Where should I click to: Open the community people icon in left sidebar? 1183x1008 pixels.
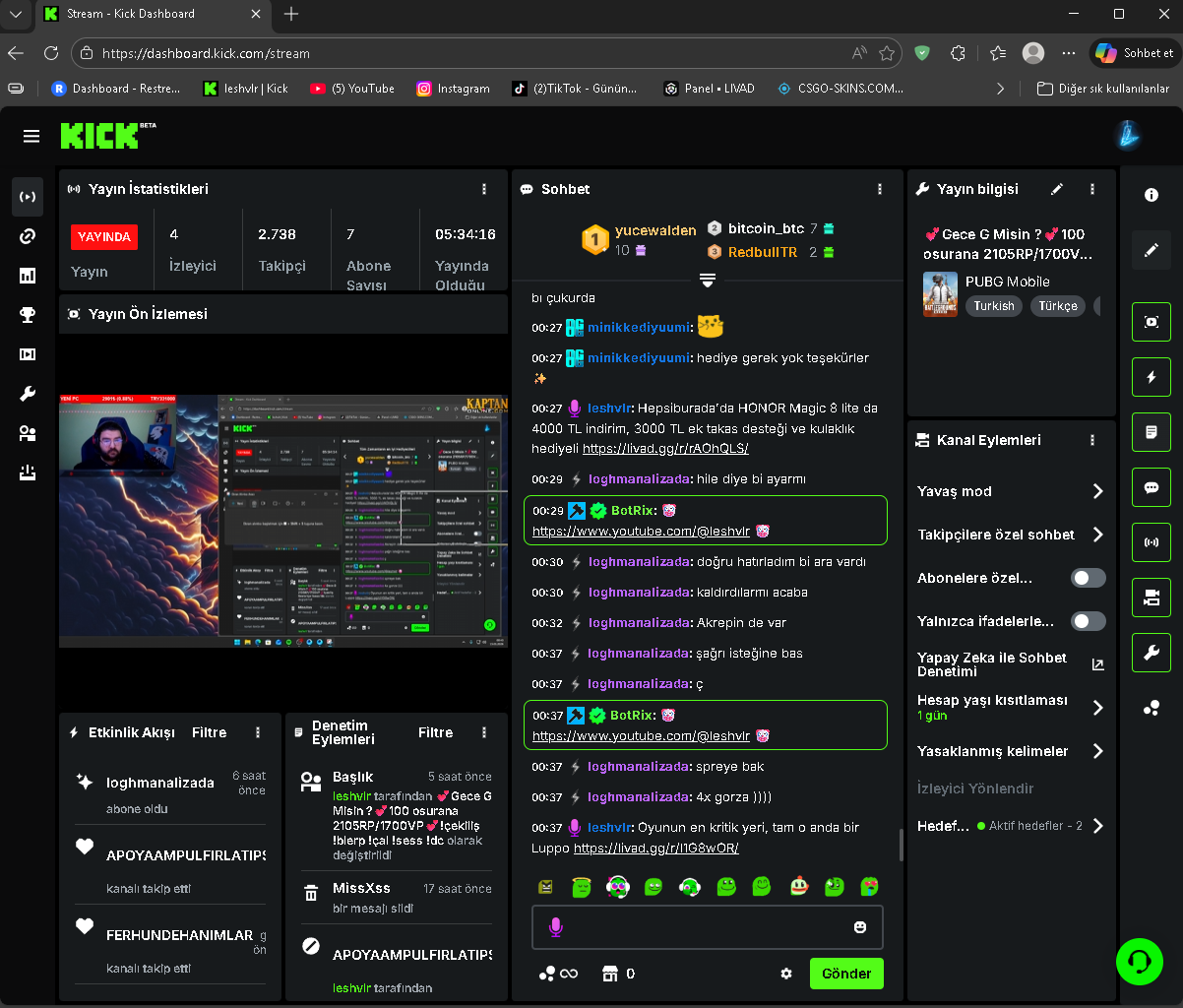click(28, 433)
